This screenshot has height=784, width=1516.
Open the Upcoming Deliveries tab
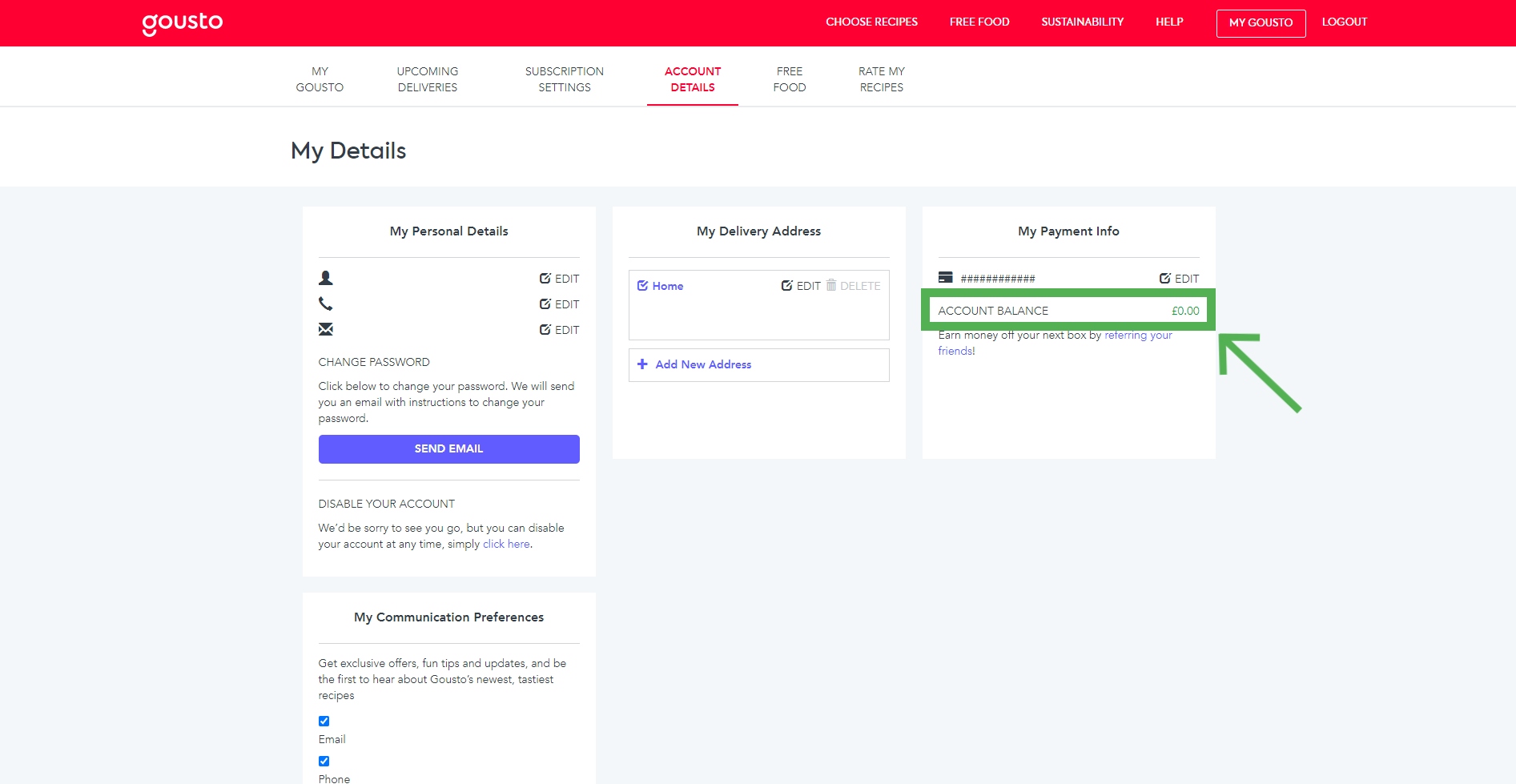pyautogui.click(x=428, y=79)
